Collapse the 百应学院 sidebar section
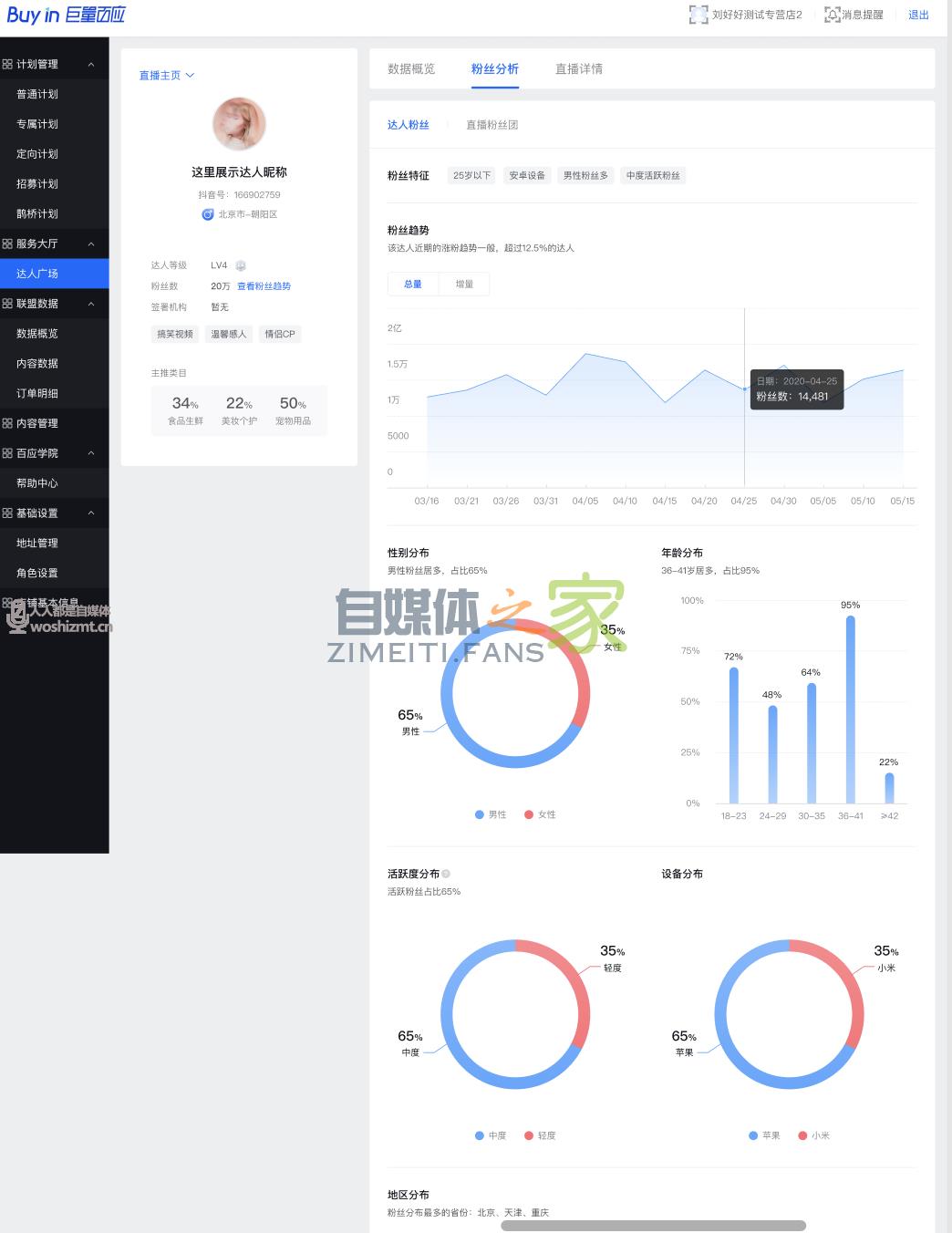This screenshot has width=952, height=1233. (x=91, y=453)
